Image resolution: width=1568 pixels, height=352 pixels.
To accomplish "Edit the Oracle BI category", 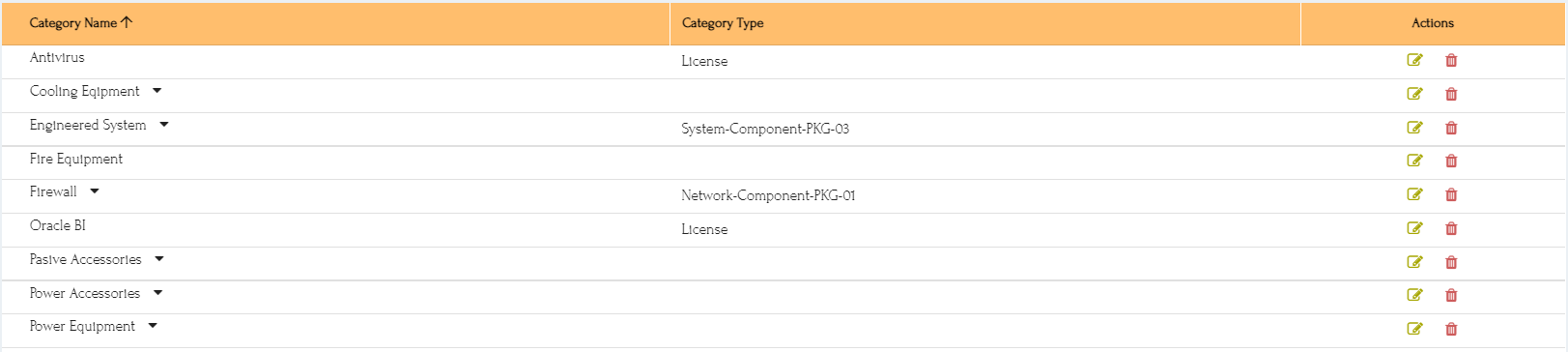I will click(1414, 228).
